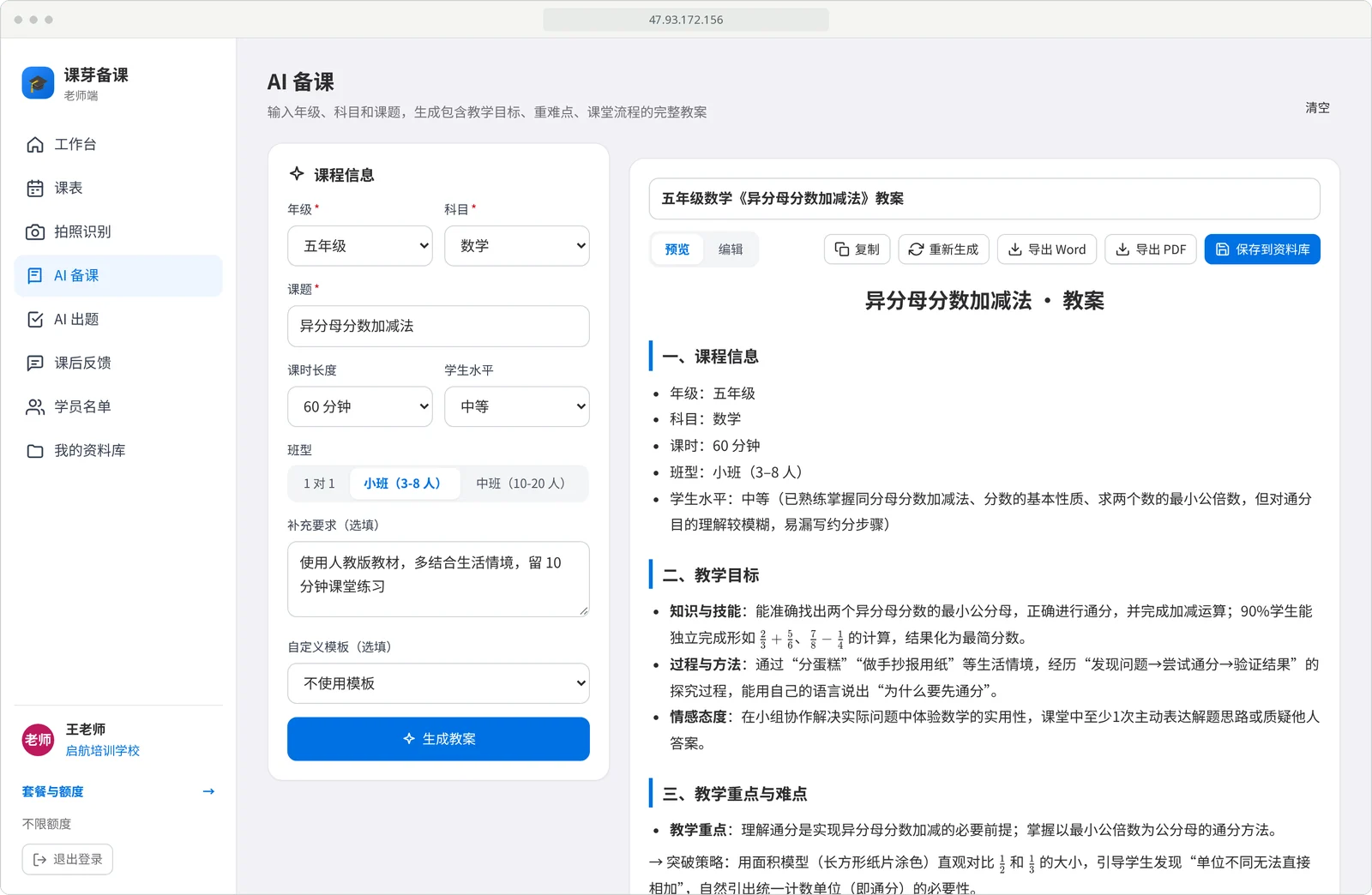
Task: Open 课表 calendar icon in sidebar
Action: (35, 189)
